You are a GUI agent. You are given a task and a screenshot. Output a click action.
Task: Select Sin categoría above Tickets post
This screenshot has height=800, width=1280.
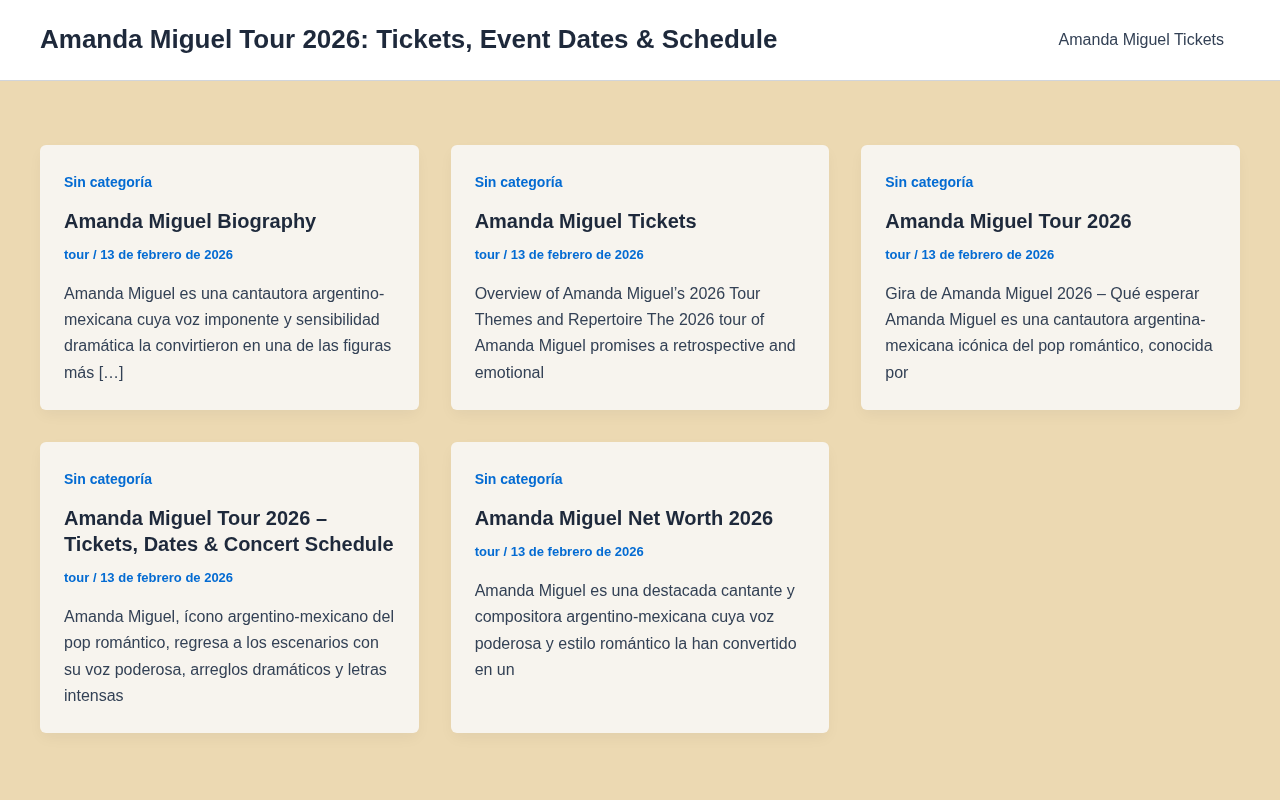pyautogui.click(x=518, y=182)
